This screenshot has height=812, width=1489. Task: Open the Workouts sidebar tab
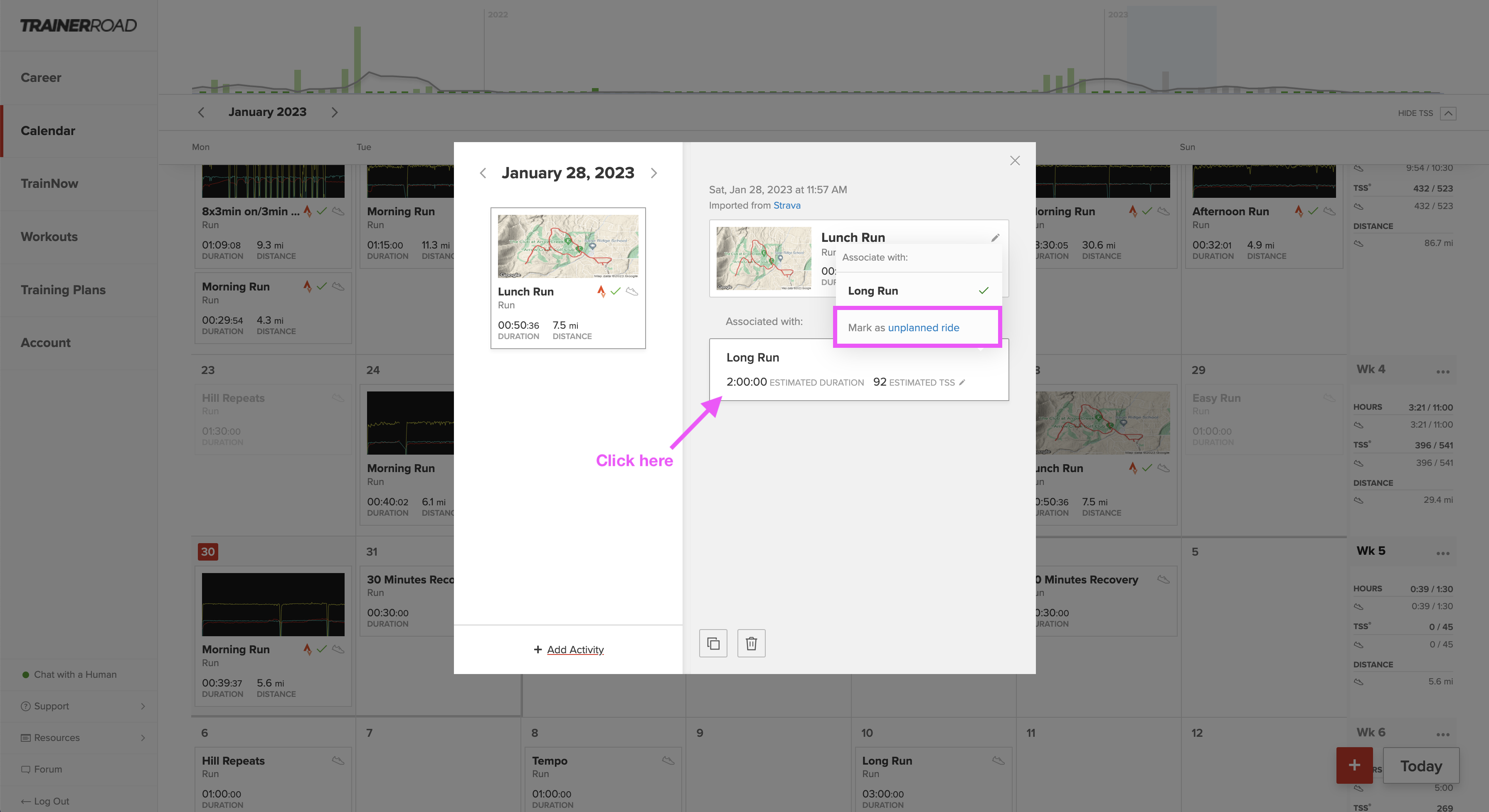[x=79, y=236]
